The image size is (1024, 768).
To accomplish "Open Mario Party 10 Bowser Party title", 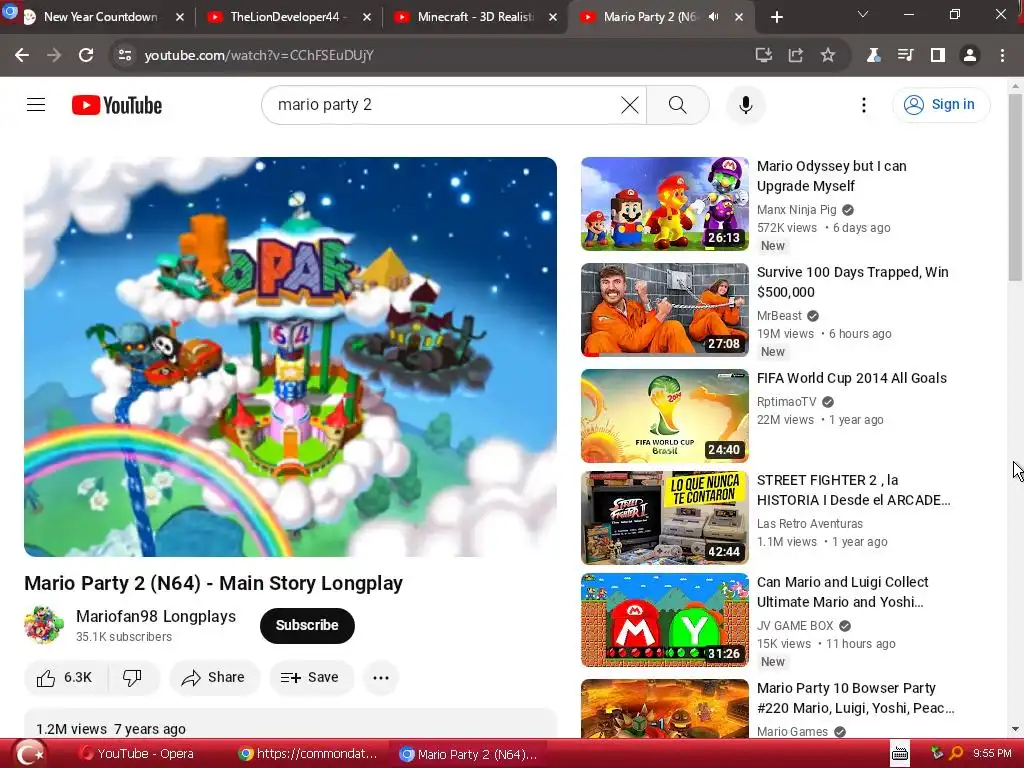I will pos(855,697).
